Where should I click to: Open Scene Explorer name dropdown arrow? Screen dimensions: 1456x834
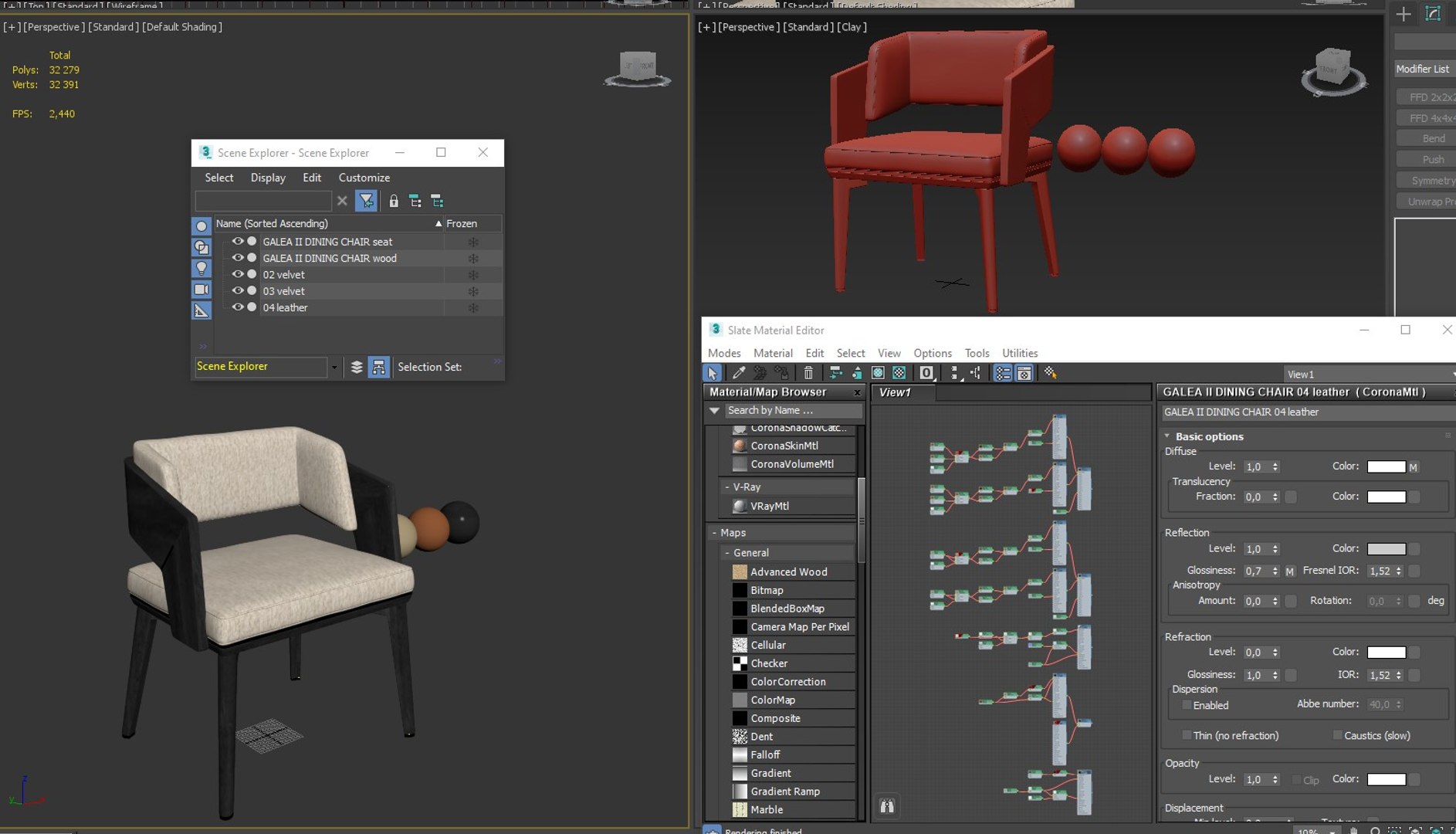click(334, 367)
